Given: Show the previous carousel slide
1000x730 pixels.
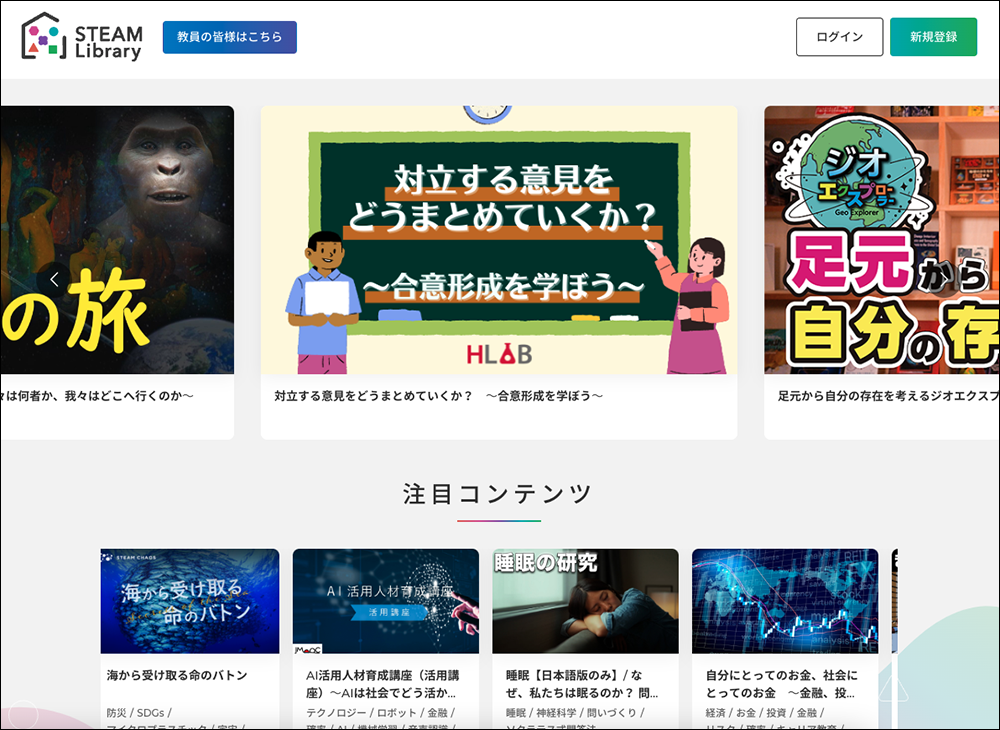Looking at the screenshot, I should 54,279.
